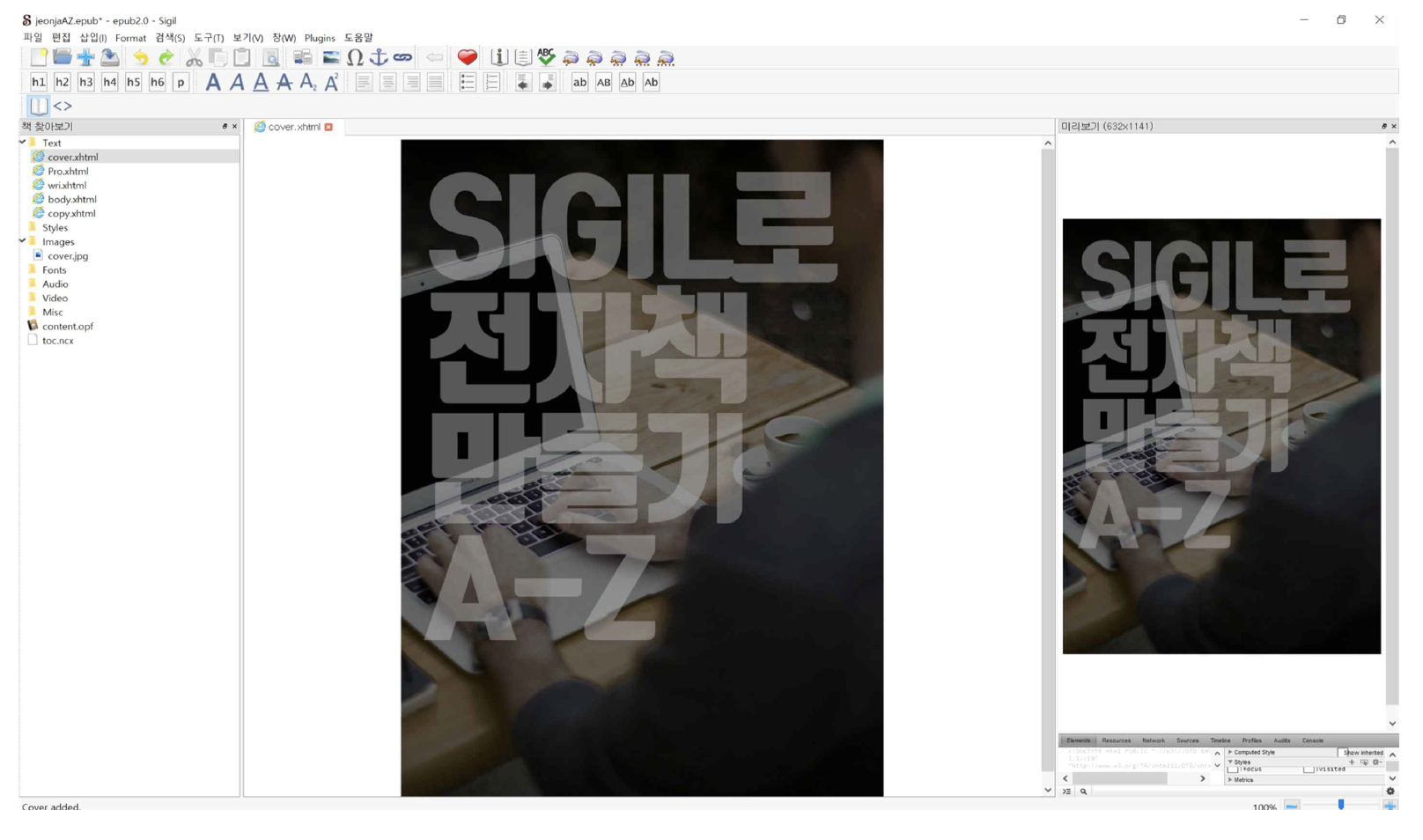The width and height of the screenshot is (1423, 840).
Task: Switch to inspector Console tab
Action: tap(1312, 741)
